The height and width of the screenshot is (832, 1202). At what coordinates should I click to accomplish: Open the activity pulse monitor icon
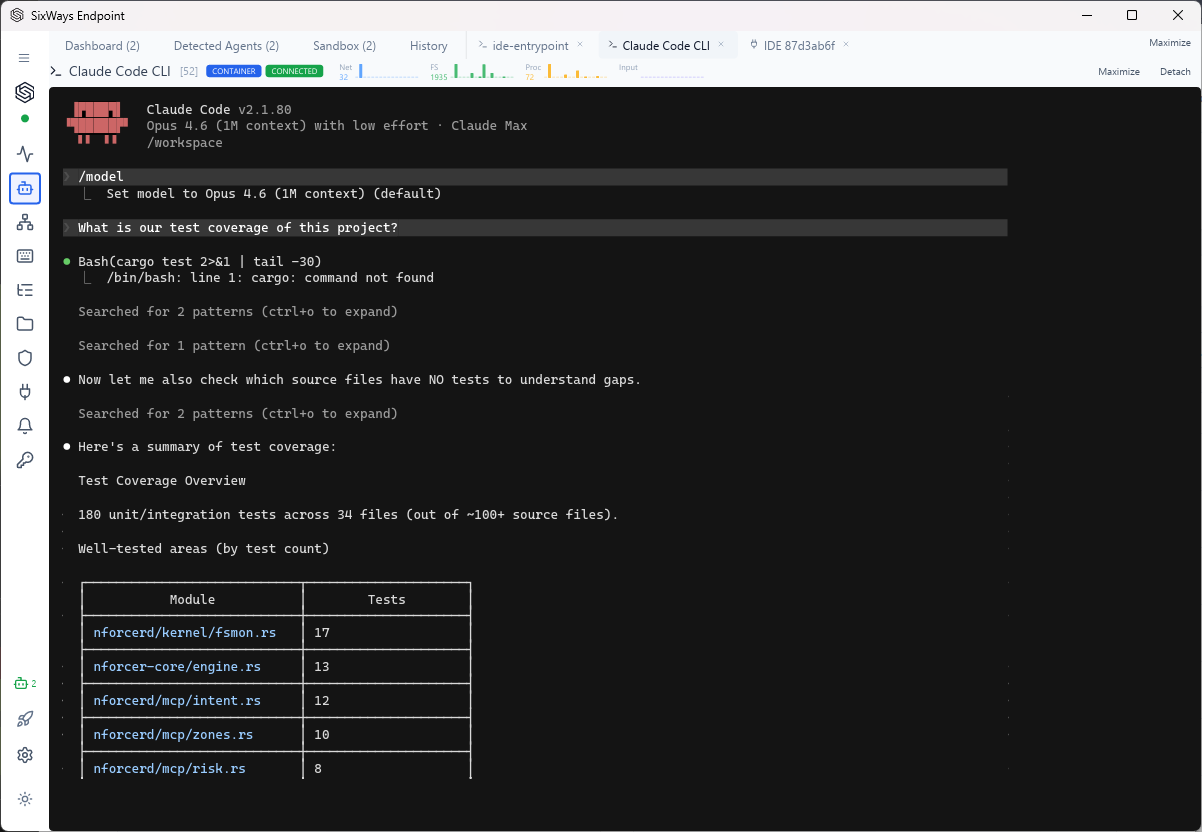25,154
